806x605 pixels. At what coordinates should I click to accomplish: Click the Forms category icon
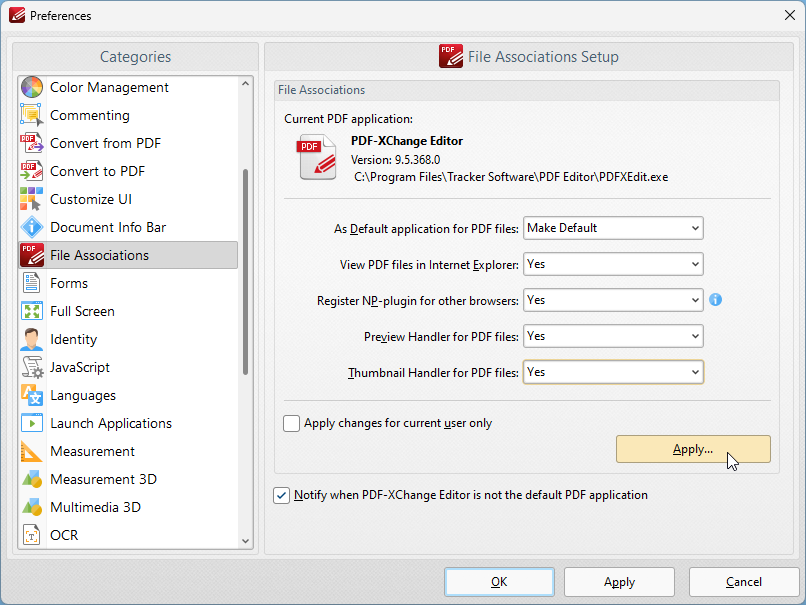[x=32, y=283]
